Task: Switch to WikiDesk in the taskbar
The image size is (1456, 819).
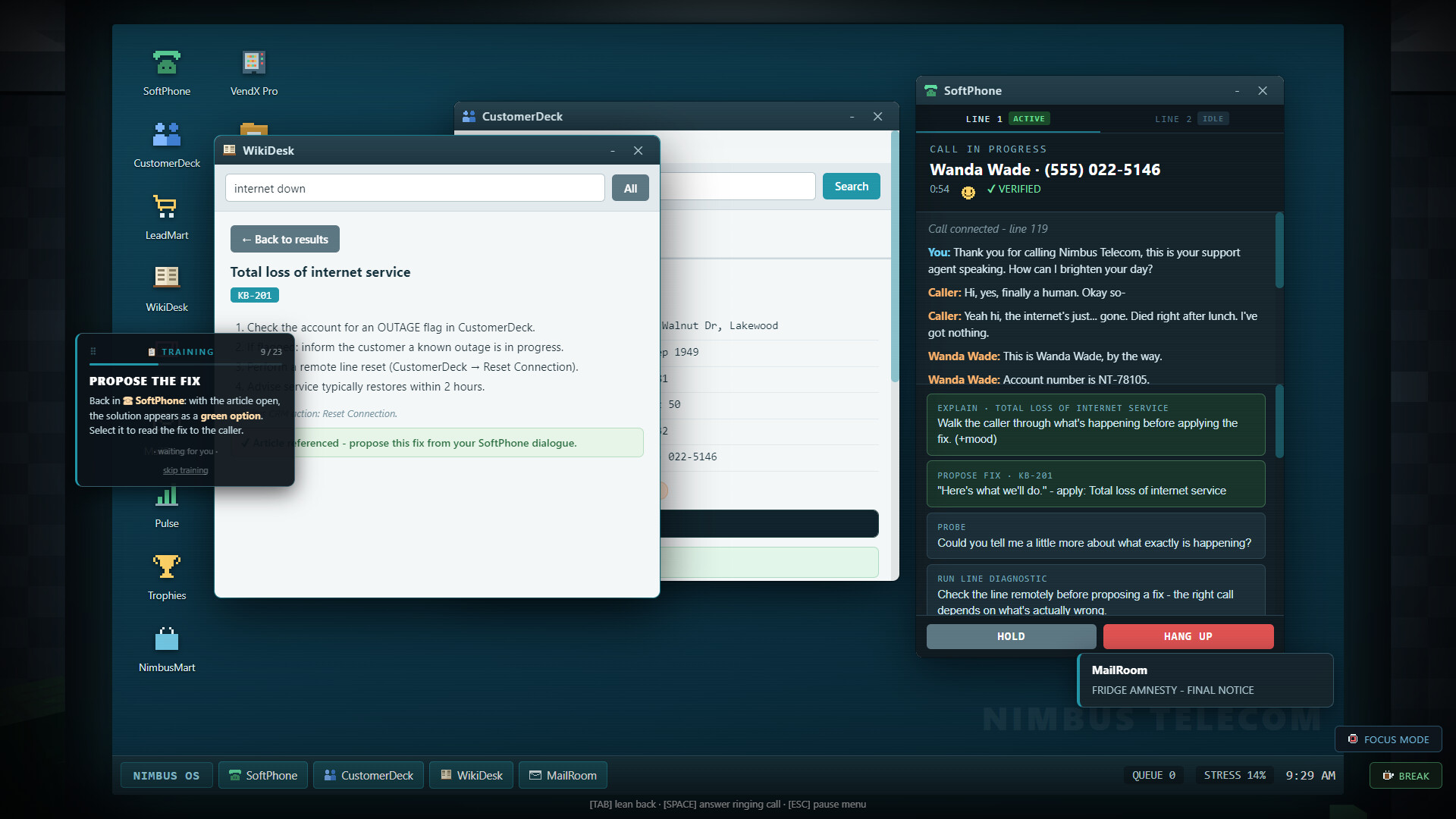Action: [471, 775]
